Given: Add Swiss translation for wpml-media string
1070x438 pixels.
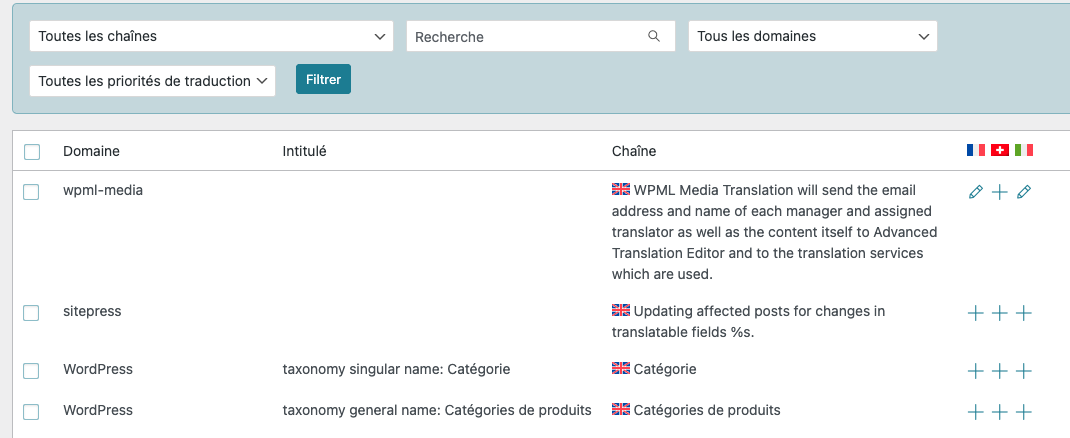Looking at the screenshot, I should (x=999, y=192).
